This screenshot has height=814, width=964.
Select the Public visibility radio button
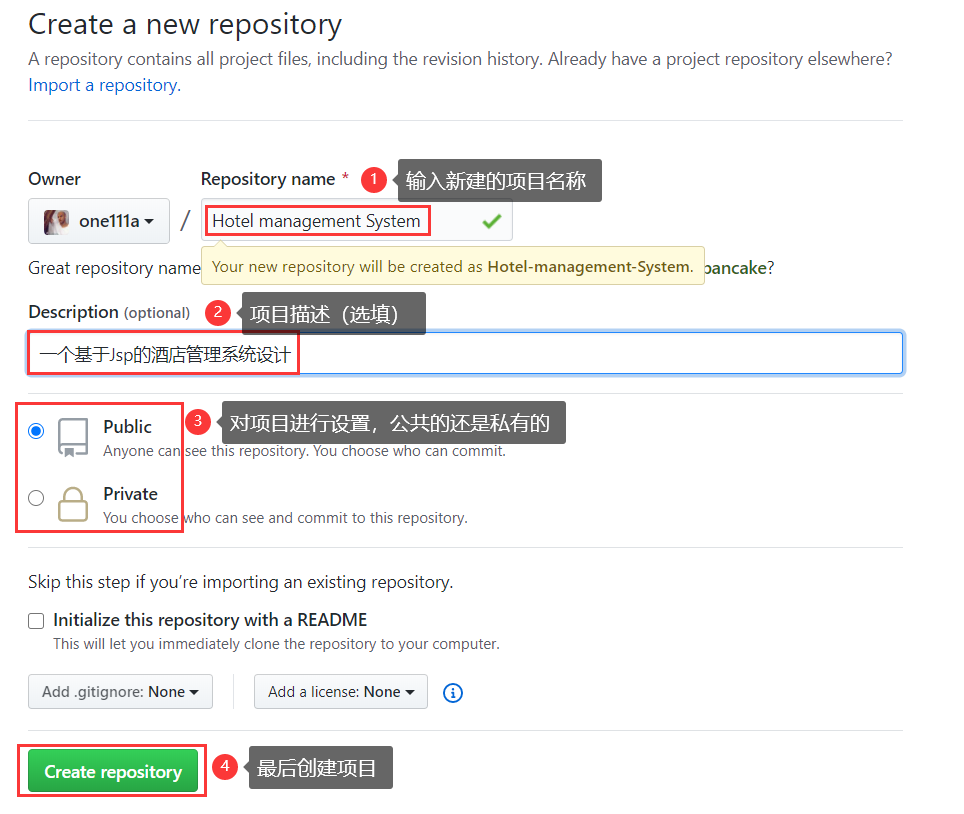point(36,431)
